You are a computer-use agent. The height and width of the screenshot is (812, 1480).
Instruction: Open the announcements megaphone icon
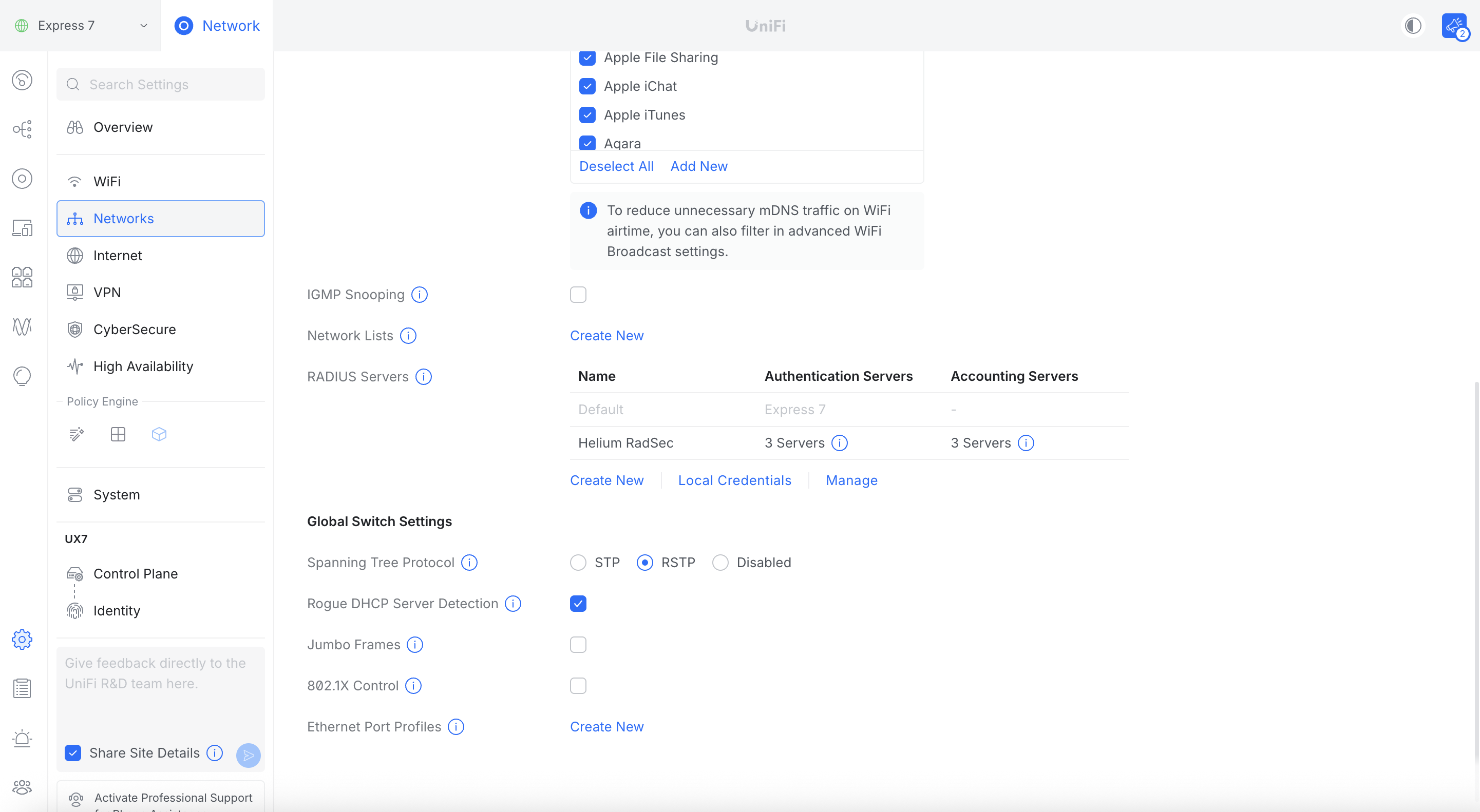click(1454, 26)
